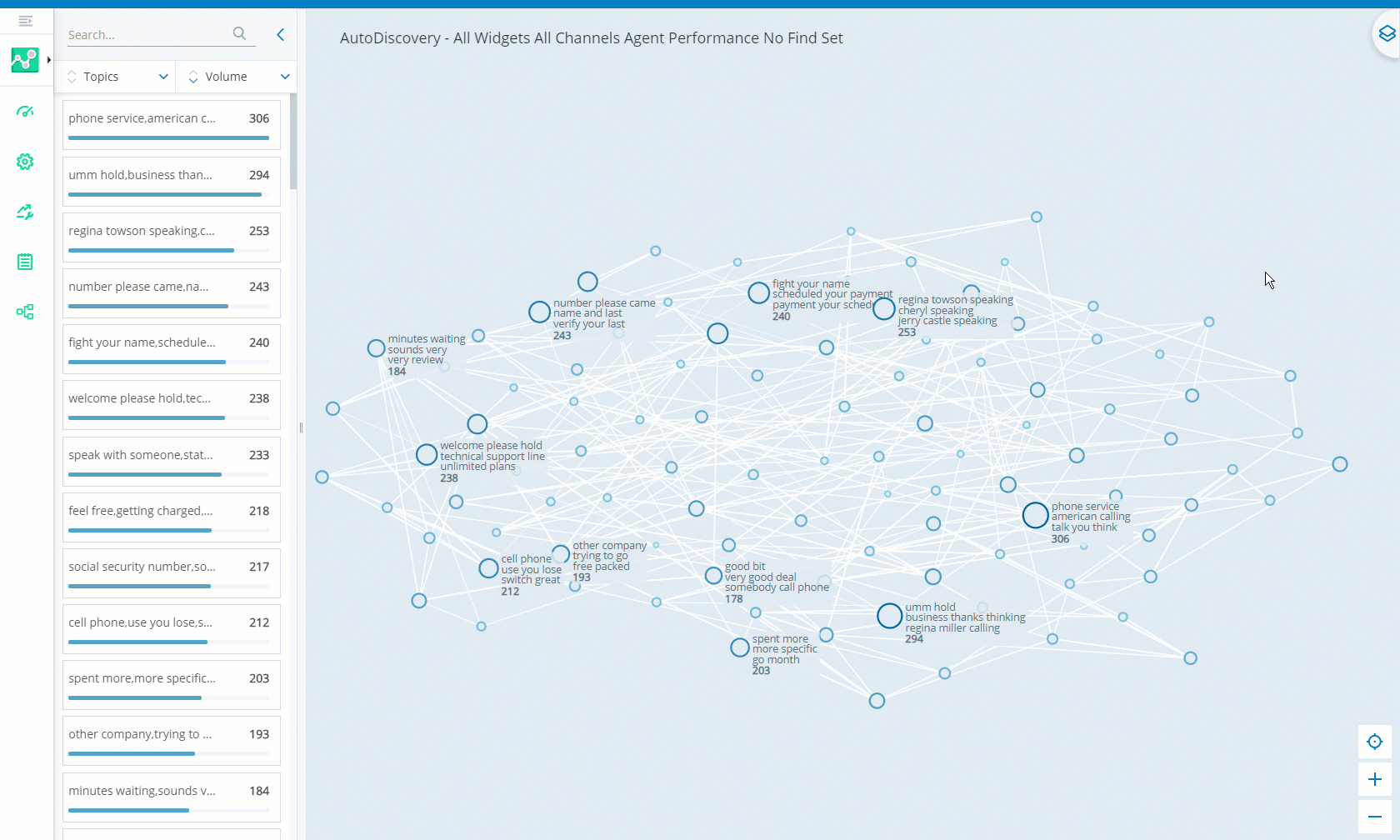Open the hamburger menu icon
1400x840 pixels.
[26, 21]
